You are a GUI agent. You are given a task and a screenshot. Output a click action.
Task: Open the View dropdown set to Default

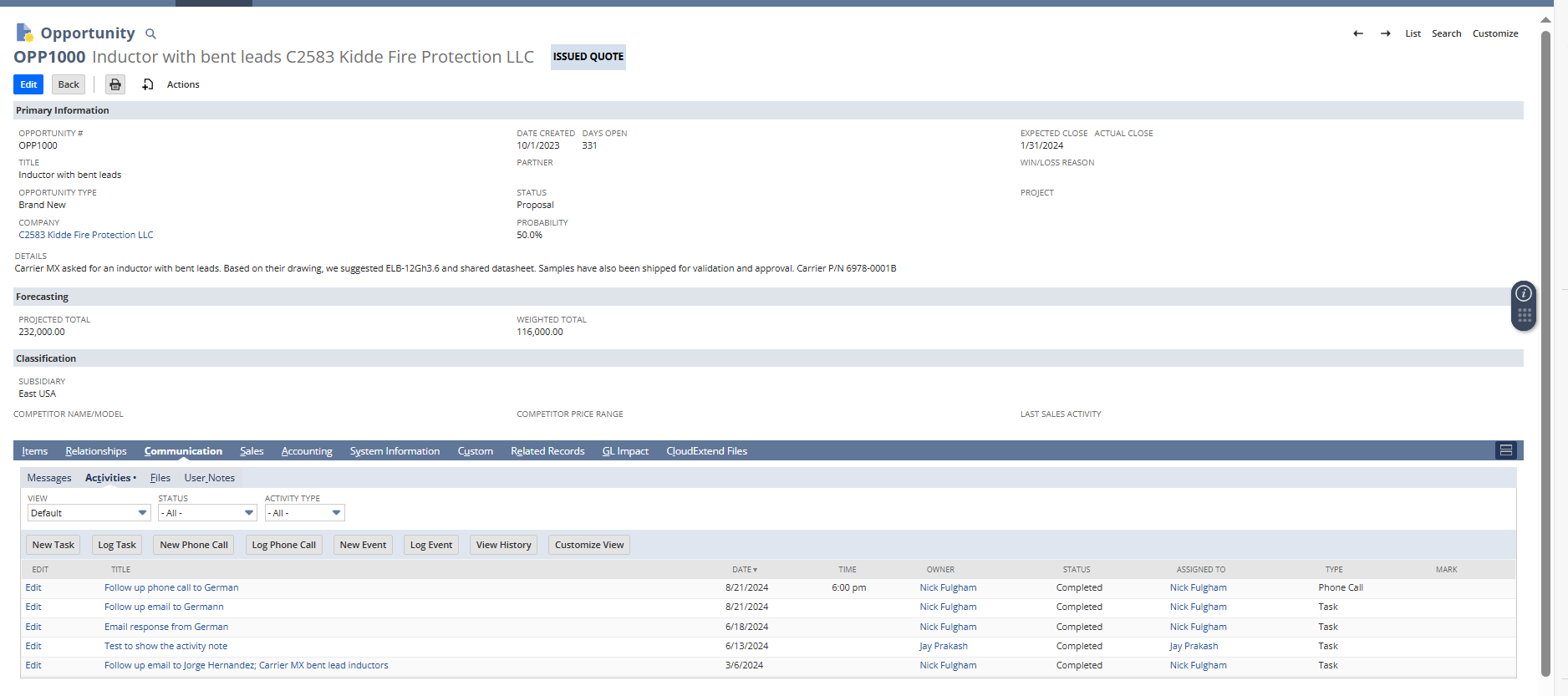click(x=89, y=513)
